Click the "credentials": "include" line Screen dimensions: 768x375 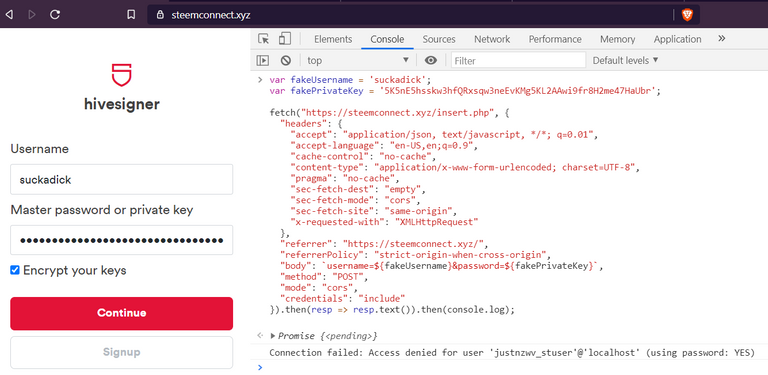coord(343,299)
